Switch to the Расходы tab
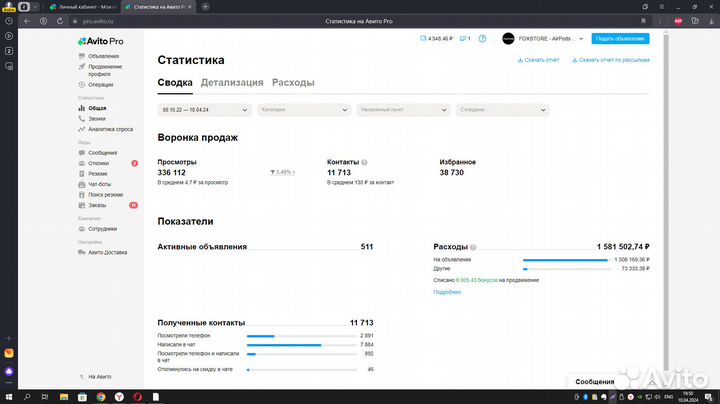The height and width of the screenshot is (404, 720). 293,83
